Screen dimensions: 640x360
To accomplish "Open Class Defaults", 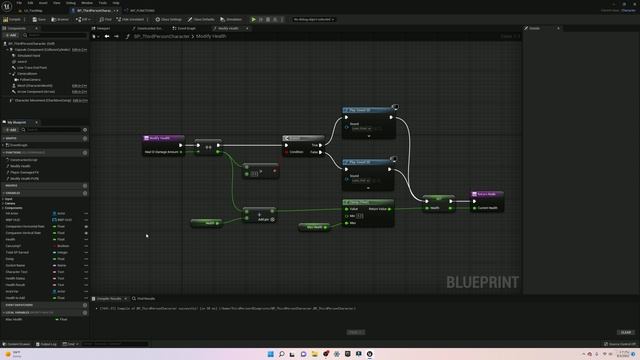I will pos(201,19).
